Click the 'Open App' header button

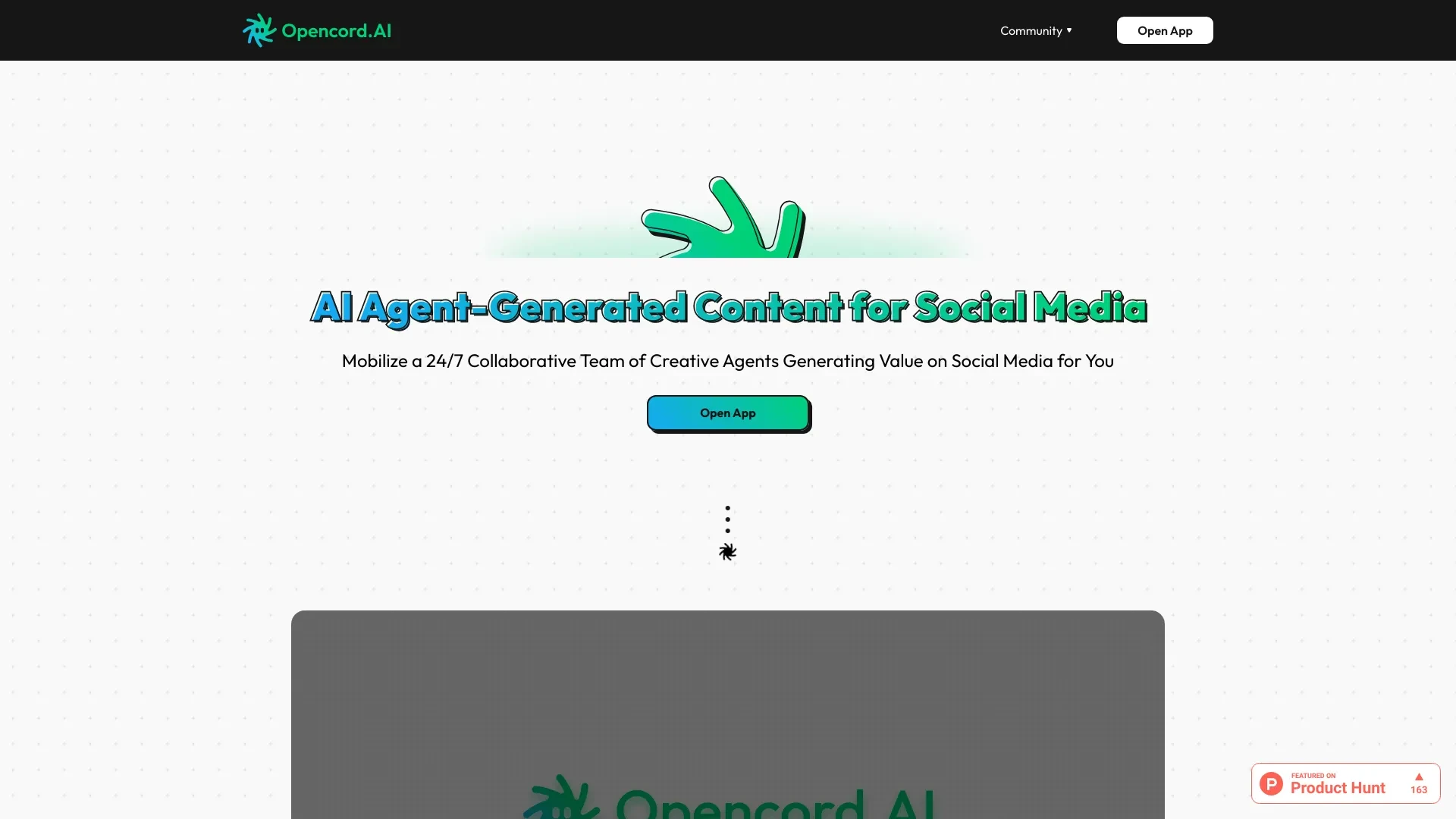(1165, 30)
